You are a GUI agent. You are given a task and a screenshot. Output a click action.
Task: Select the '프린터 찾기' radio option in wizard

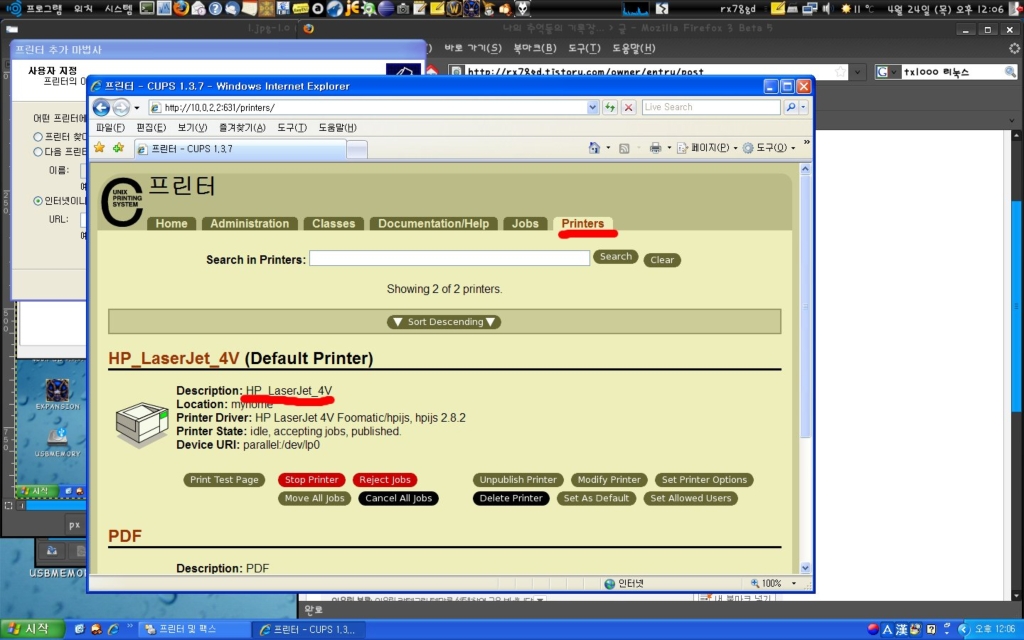[x=38, y=137]
